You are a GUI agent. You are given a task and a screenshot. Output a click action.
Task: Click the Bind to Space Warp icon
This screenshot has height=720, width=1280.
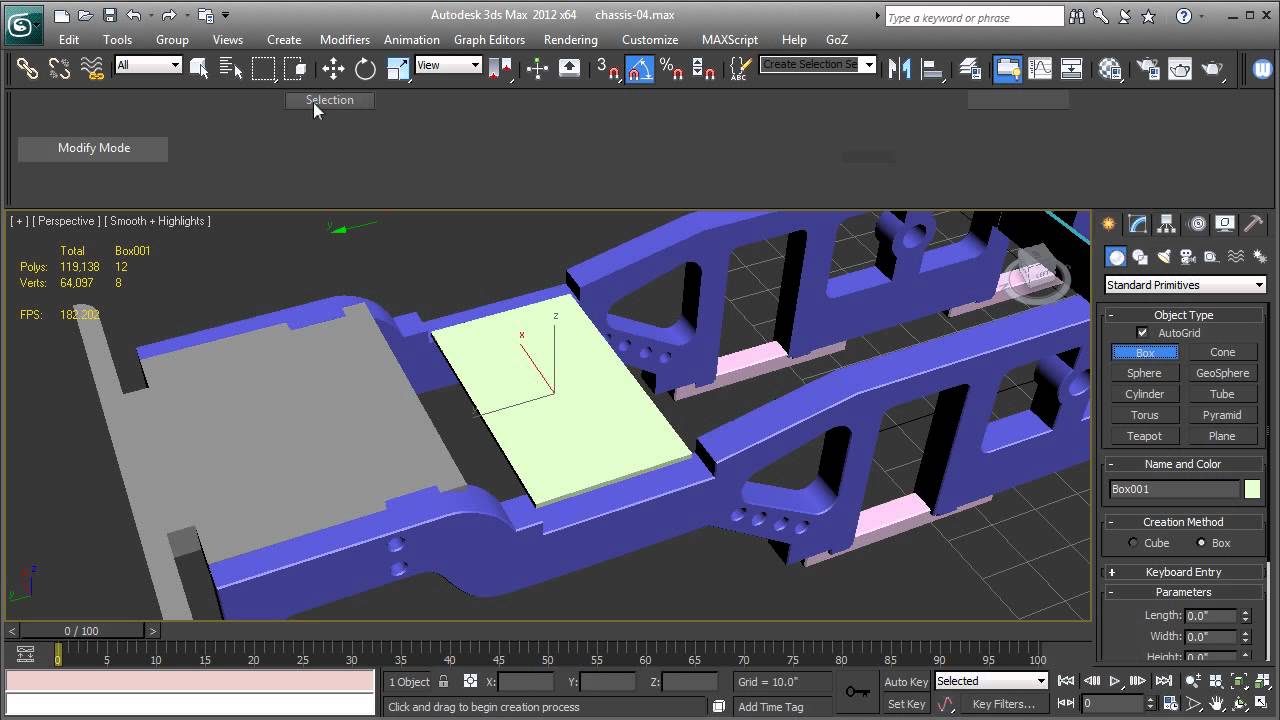[x=92, y=68]
